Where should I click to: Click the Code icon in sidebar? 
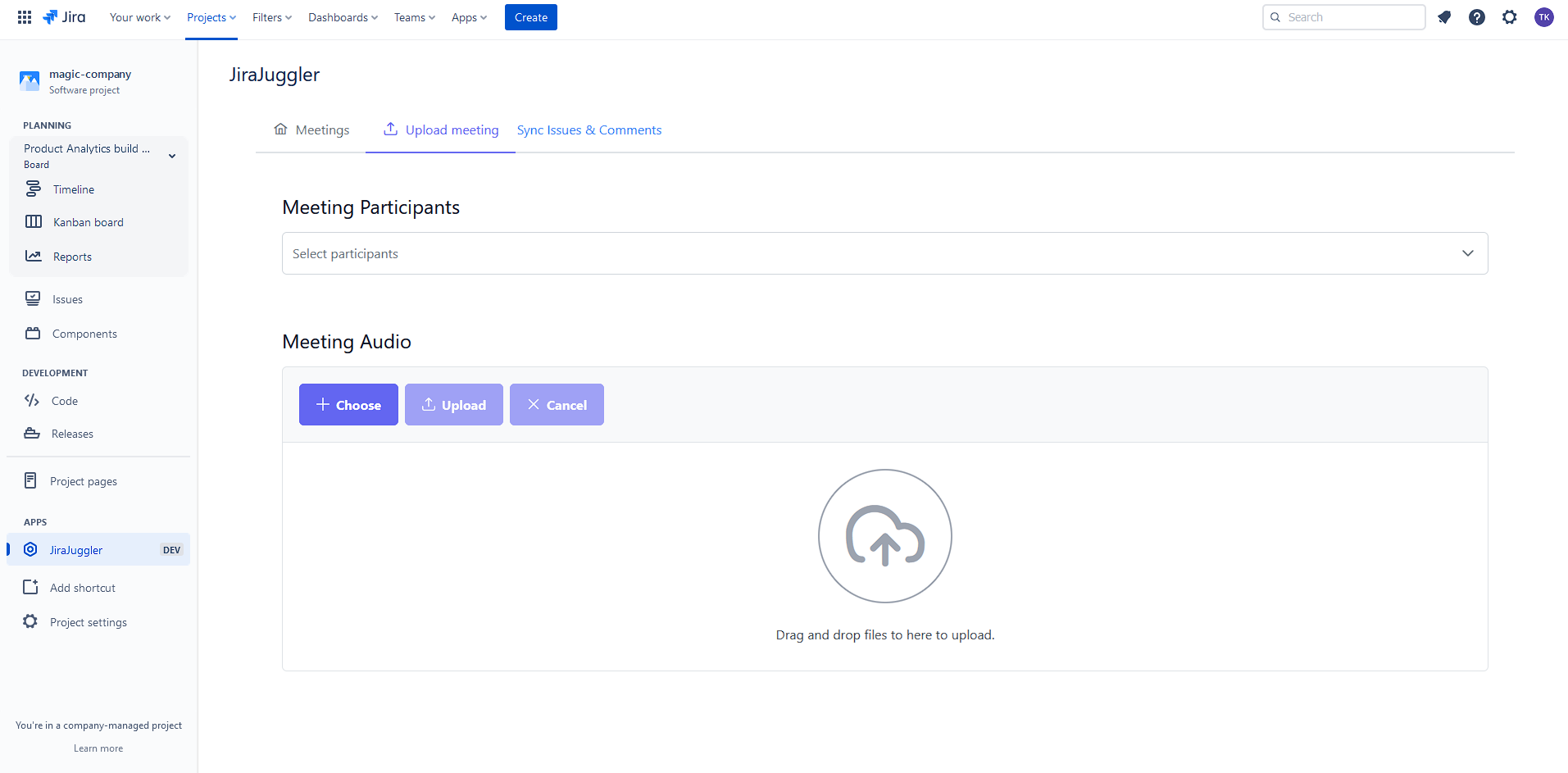[32, 400]
